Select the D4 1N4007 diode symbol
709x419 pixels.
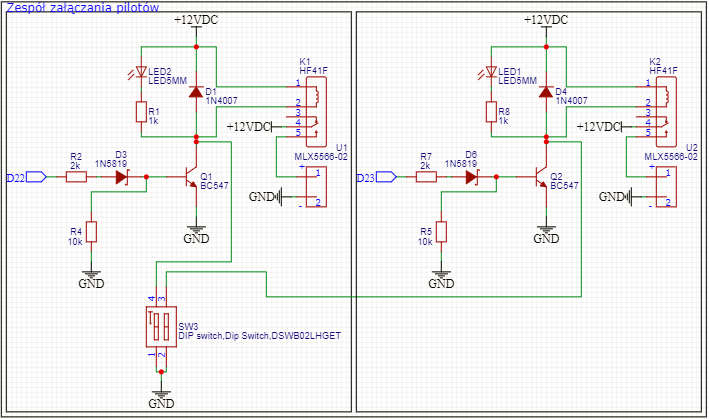tap(546, 92)
